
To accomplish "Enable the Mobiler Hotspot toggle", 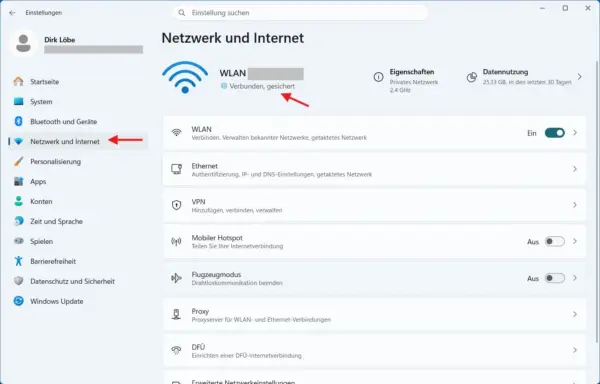I will [554, 241].
